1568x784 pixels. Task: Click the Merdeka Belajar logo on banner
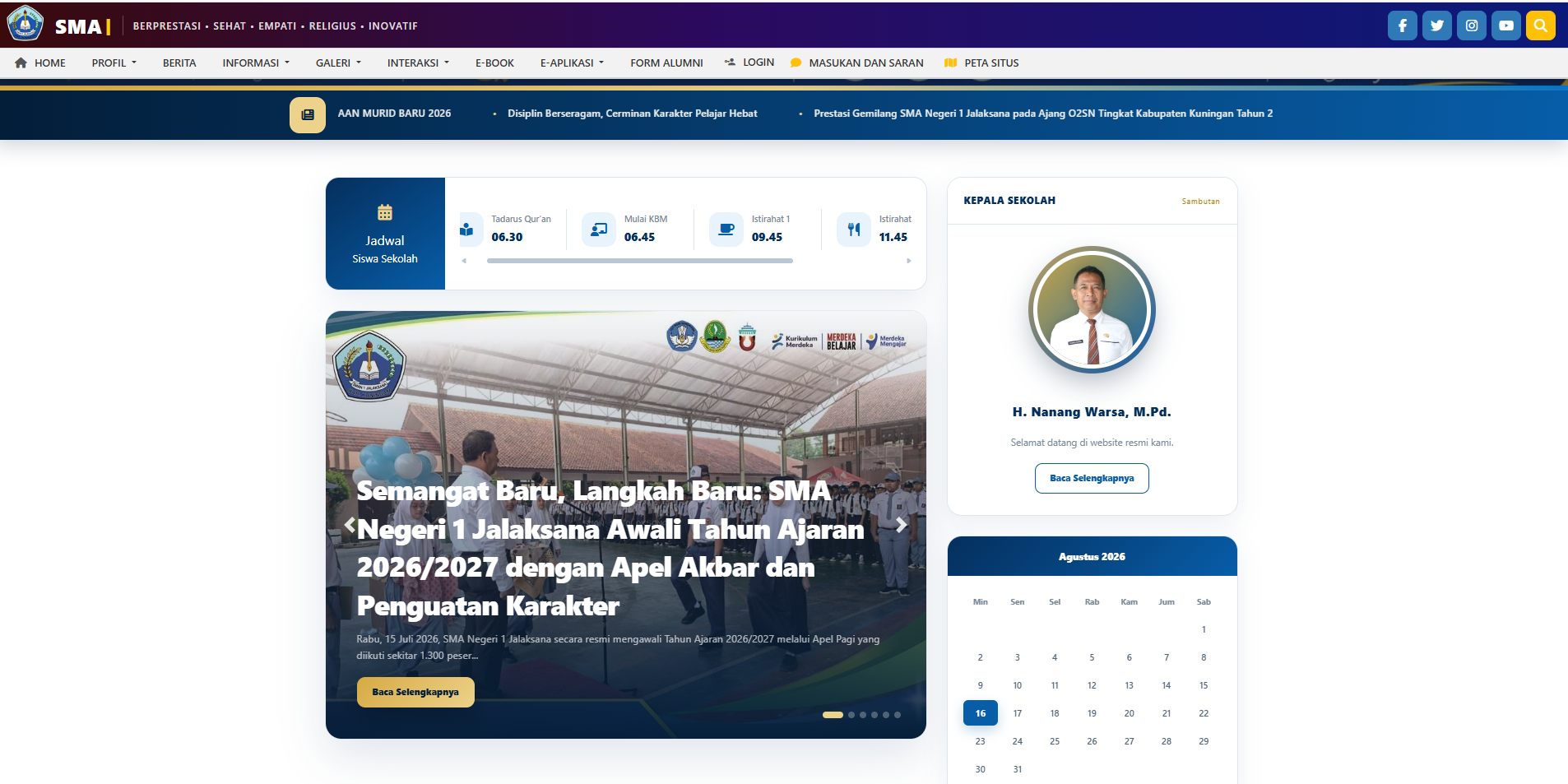point(842,341)
